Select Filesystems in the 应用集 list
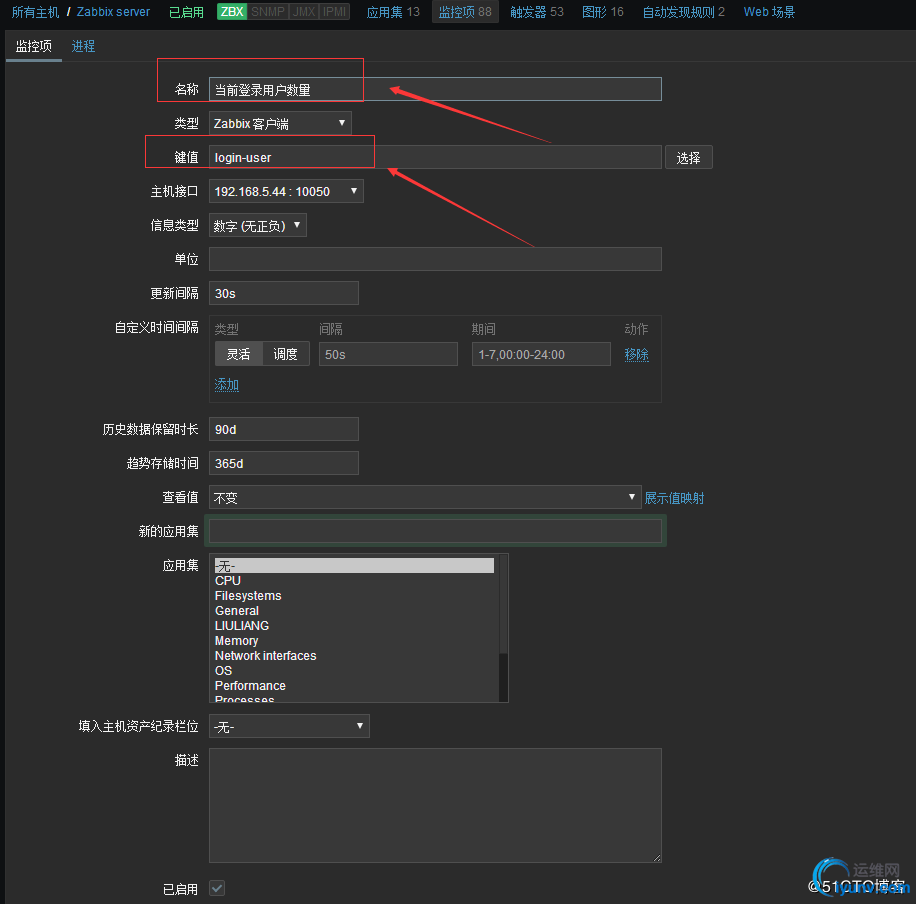916x904 pixels. [x=354, y=595]
